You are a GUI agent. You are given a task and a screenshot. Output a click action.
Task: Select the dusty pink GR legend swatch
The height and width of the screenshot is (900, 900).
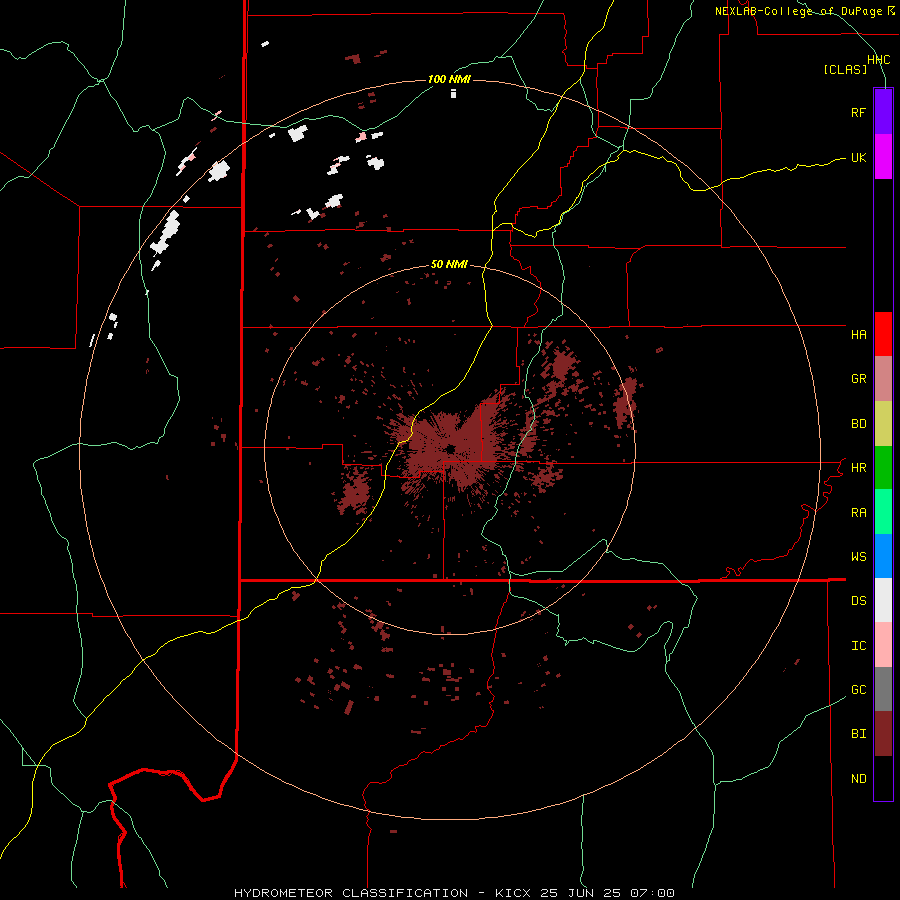pos(883,379)
